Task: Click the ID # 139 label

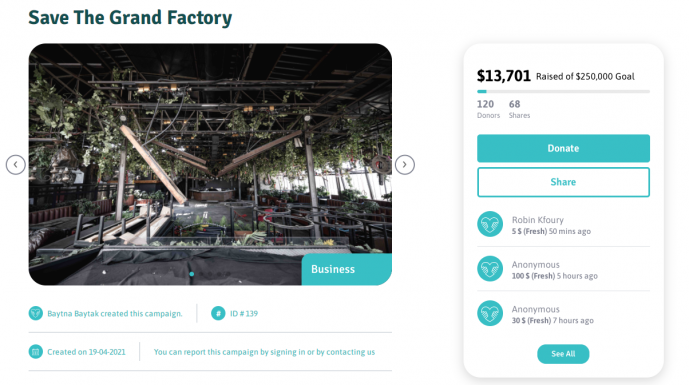Action: (244, 313)
